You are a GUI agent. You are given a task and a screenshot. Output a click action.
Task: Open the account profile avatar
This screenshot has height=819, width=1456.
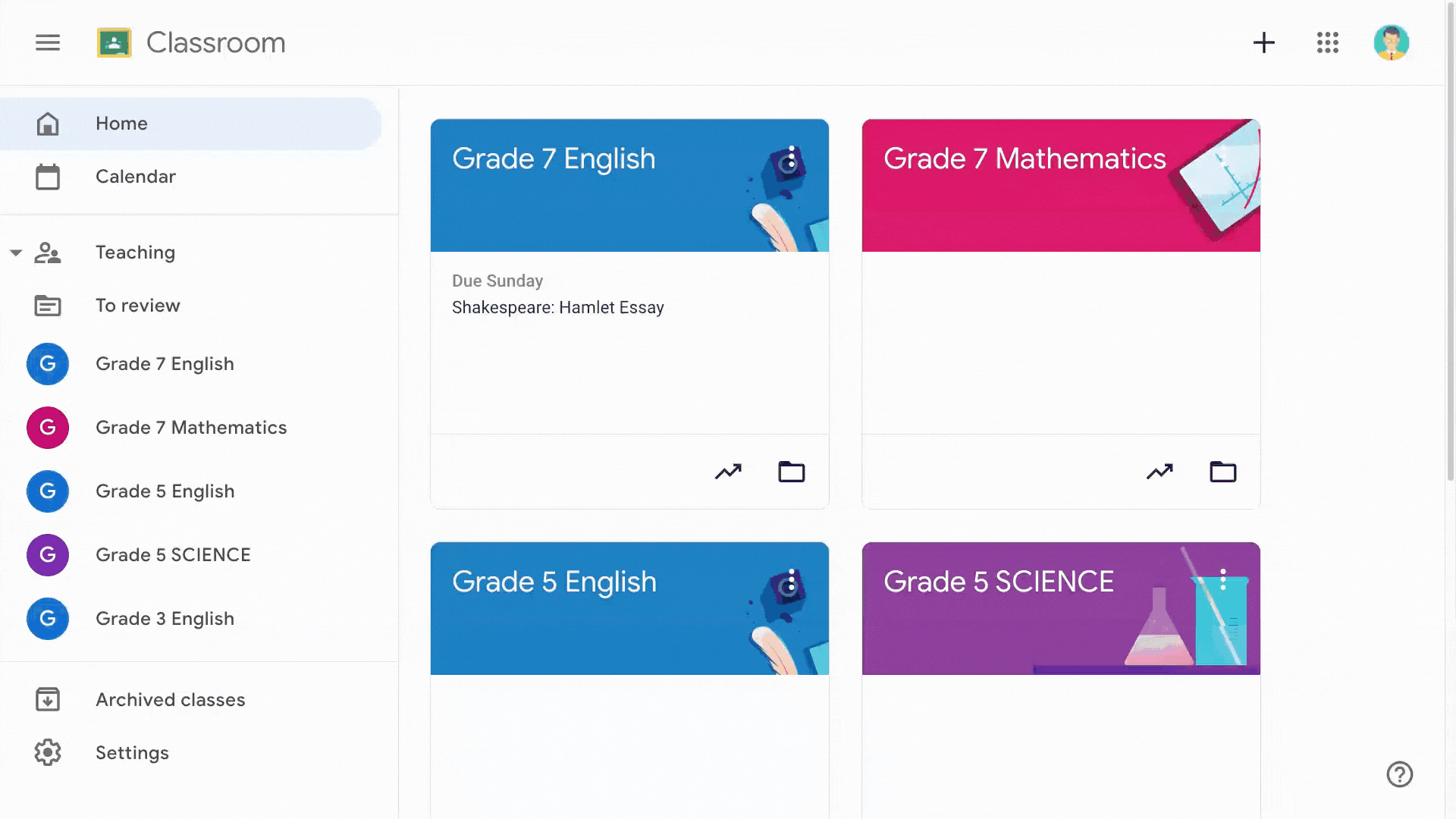(1391, 42)
